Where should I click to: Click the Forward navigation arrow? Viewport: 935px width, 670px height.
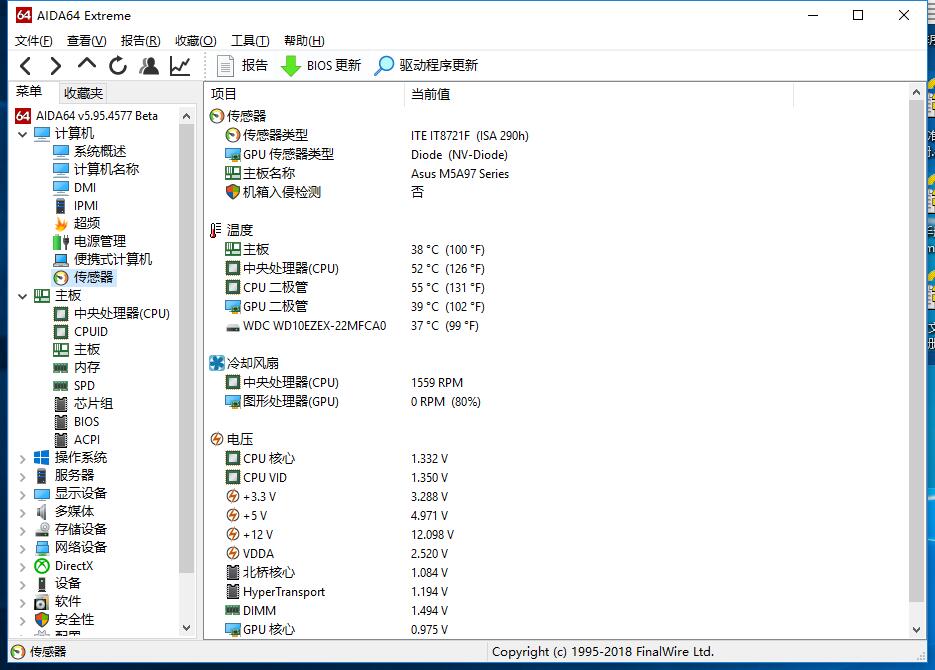55,66
